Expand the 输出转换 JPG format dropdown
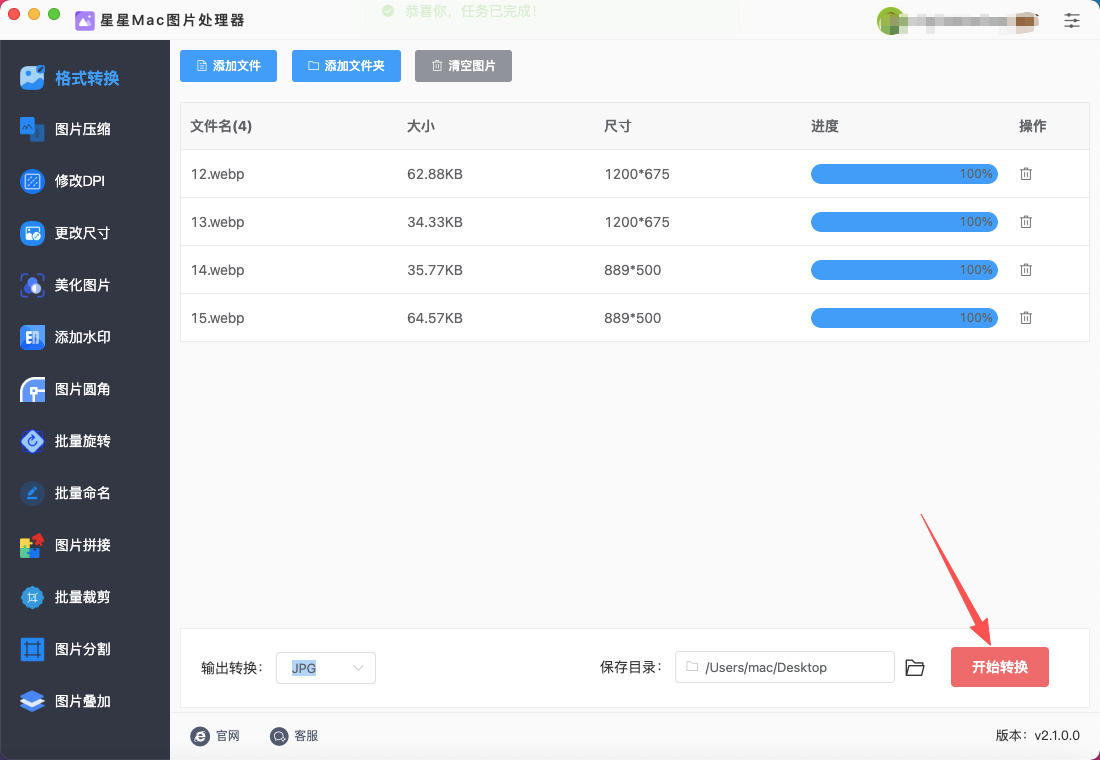This screenshot has width=1100, height=760. (x=326, y=668)
